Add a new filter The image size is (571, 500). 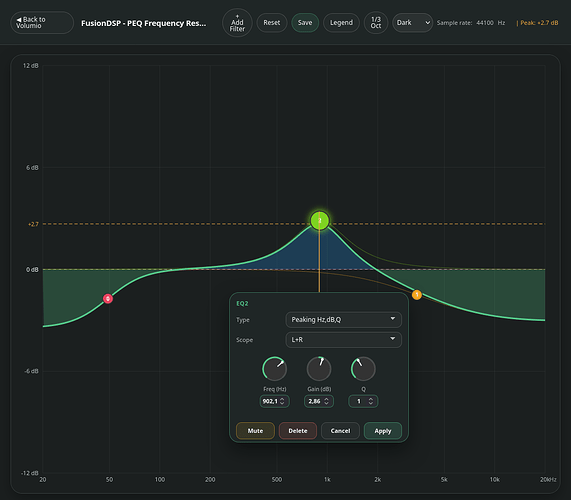tap(237, 23)
